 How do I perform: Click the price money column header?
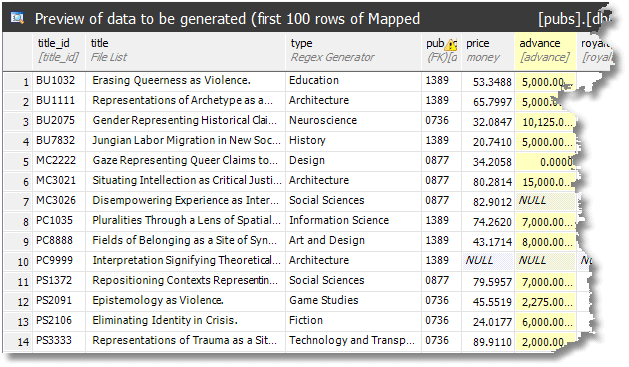488,52
